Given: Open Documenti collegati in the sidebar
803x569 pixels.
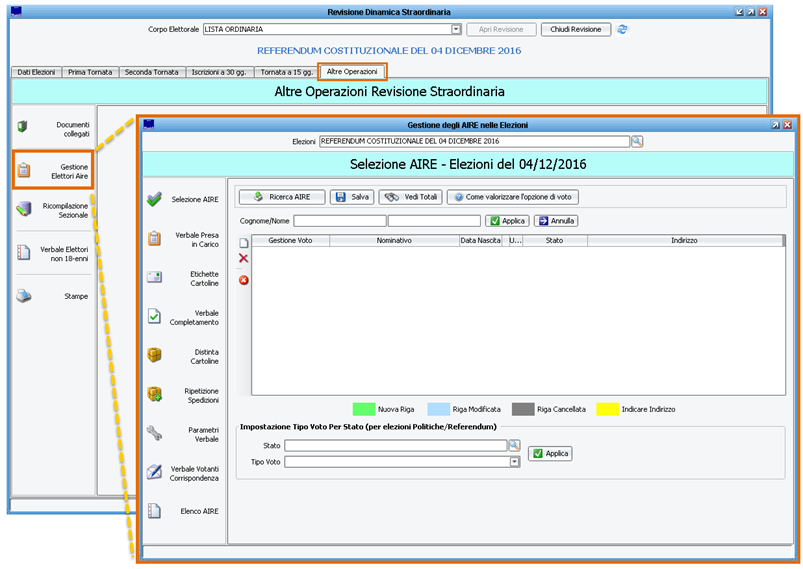Looking at the screenshot, I should point(23,127).
